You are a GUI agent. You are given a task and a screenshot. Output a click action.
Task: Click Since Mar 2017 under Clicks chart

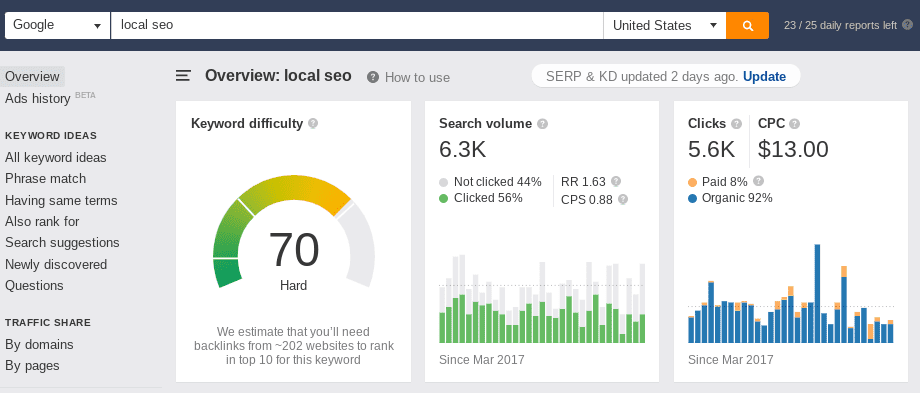pos(730,360)
